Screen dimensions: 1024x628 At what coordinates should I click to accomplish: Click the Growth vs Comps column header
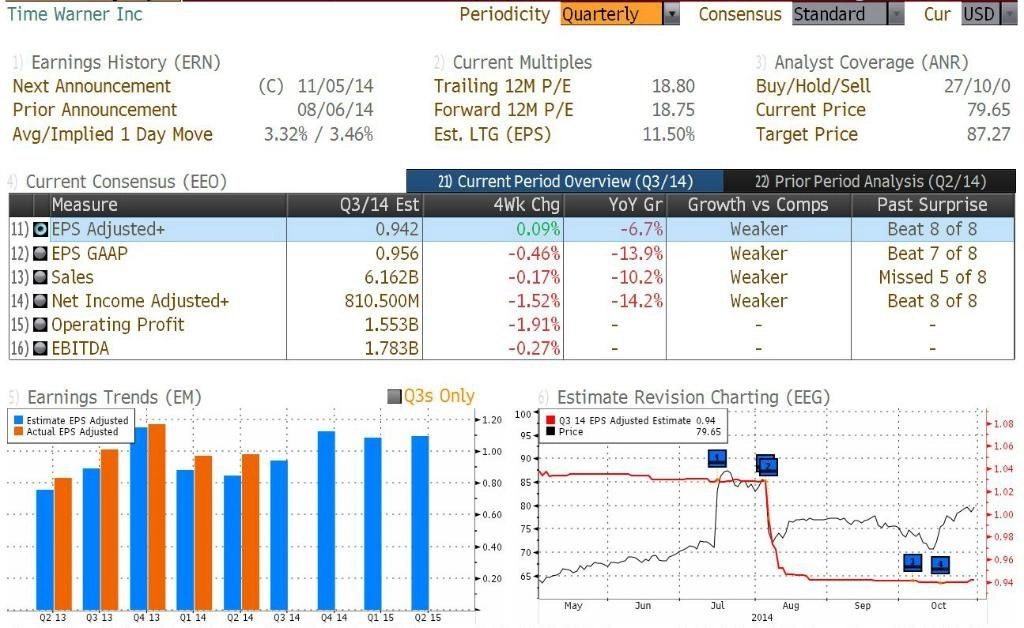758,205
